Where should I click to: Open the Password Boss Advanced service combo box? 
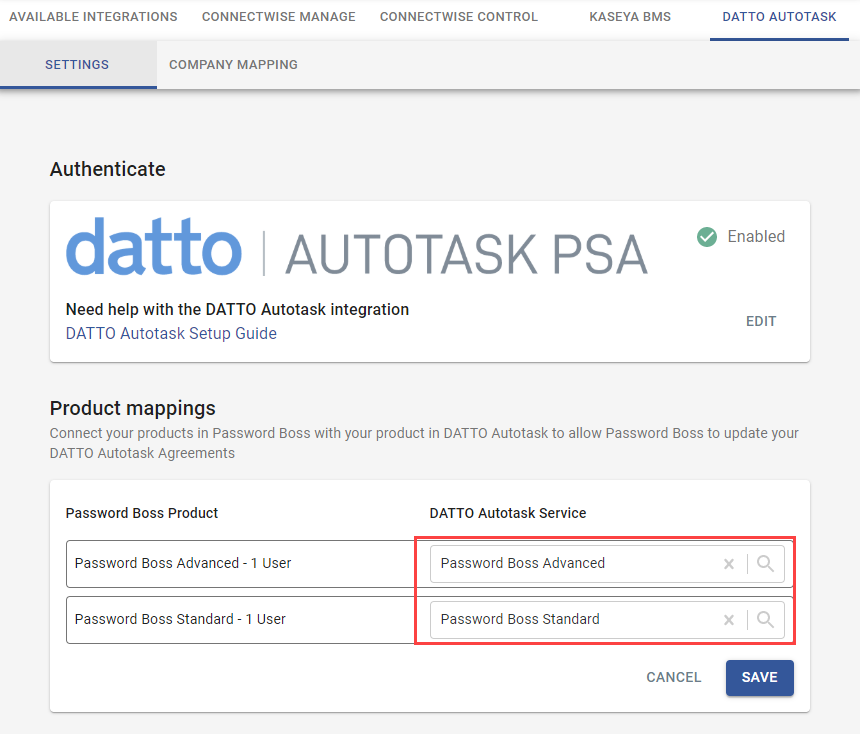pos(607,563)
